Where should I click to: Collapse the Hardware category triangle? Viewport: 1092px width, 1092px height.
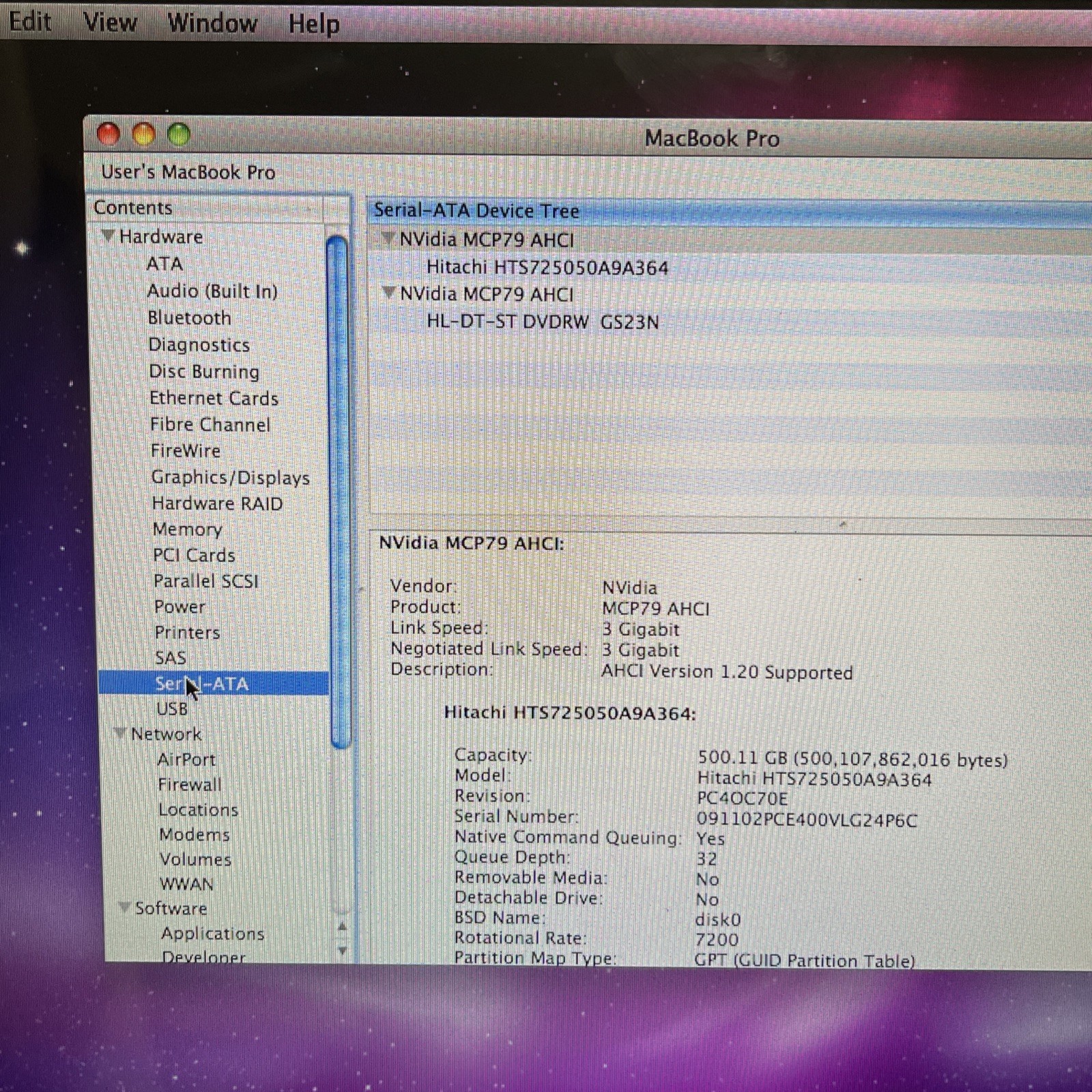pyautogui.click(x=107, y=236)
